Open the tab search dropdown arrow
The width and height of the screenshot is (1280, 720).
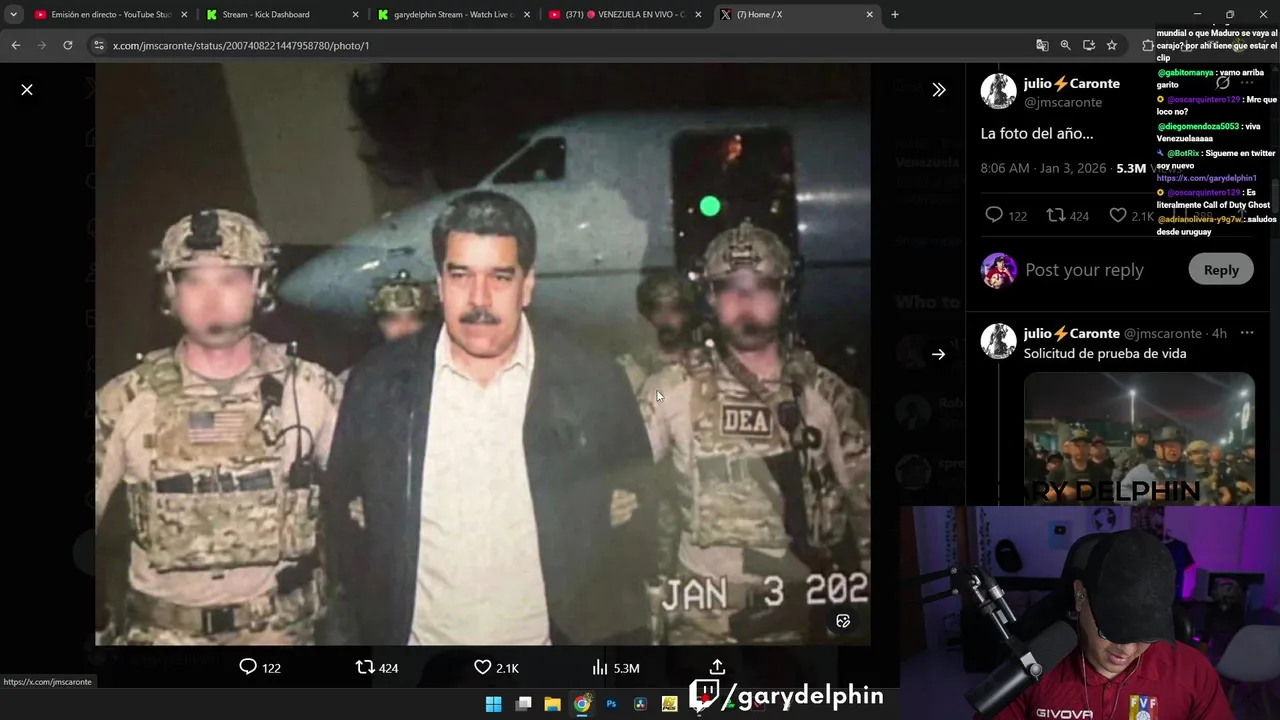click(13, 14)
